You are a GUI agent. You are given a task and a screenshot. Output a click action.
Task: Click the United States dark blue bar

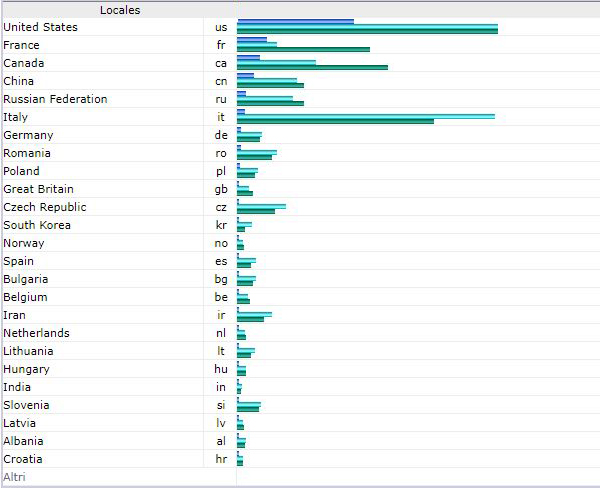pos(295,22)
